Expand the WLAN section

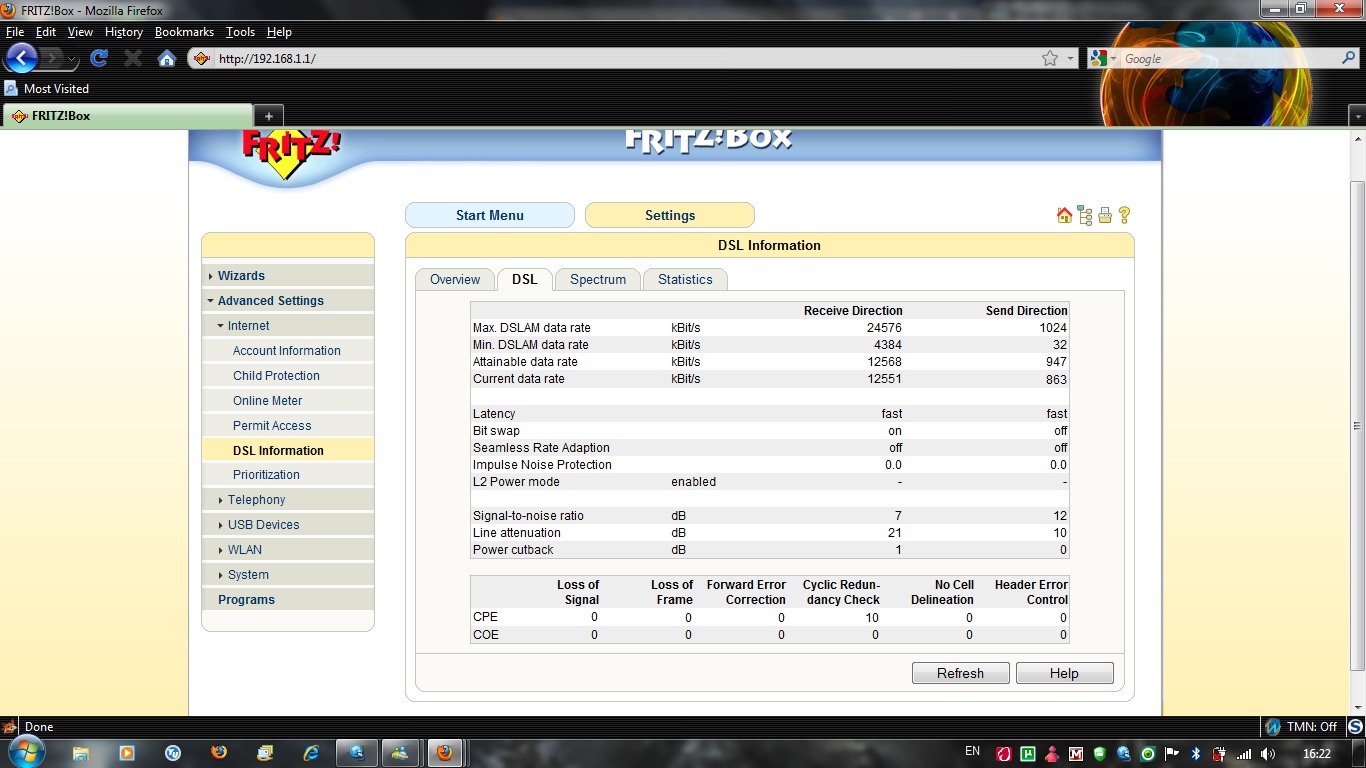click(x=288, y=550)
